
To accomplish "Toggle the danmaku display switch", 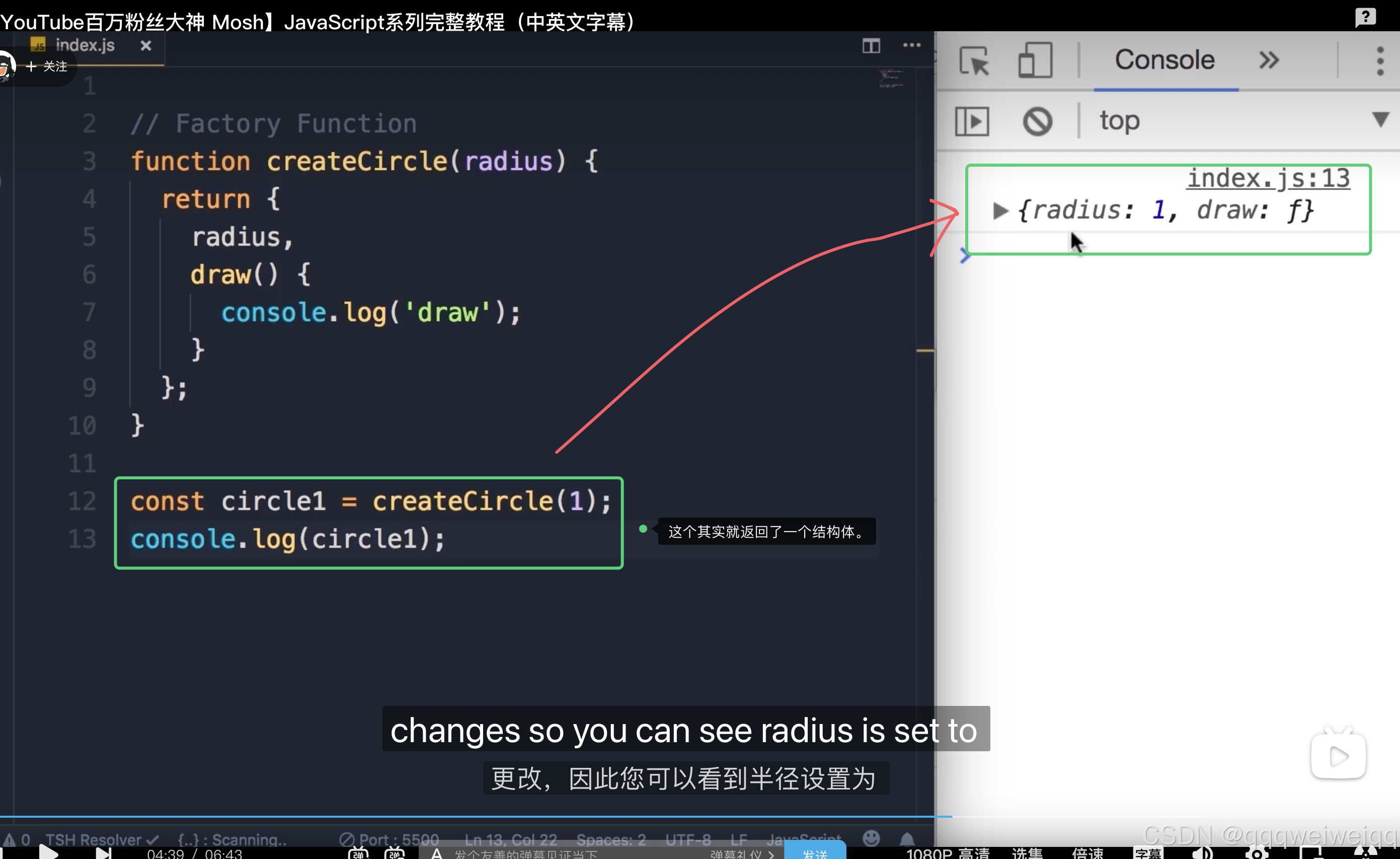I will coord(358,853).
